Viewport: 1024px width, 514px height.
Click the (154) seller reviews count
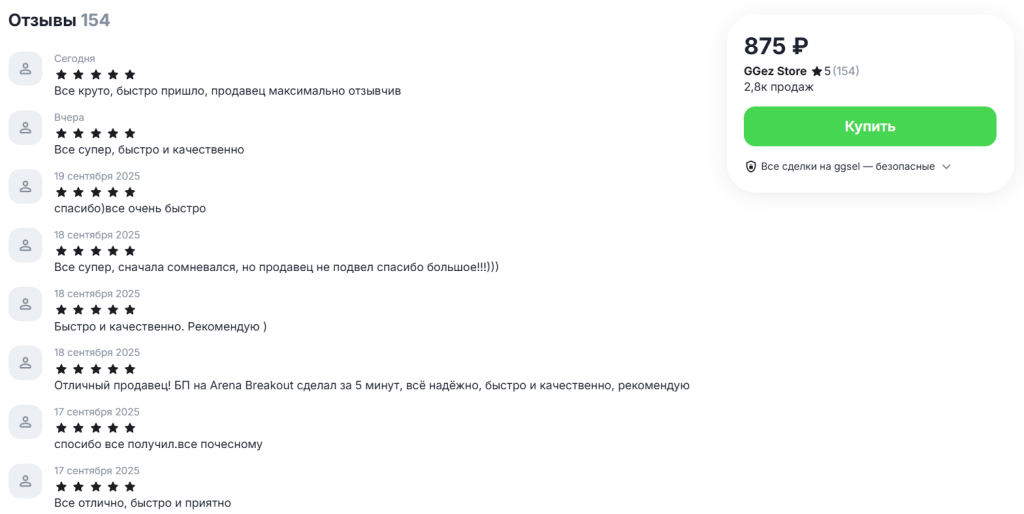[x=846, y=71]
